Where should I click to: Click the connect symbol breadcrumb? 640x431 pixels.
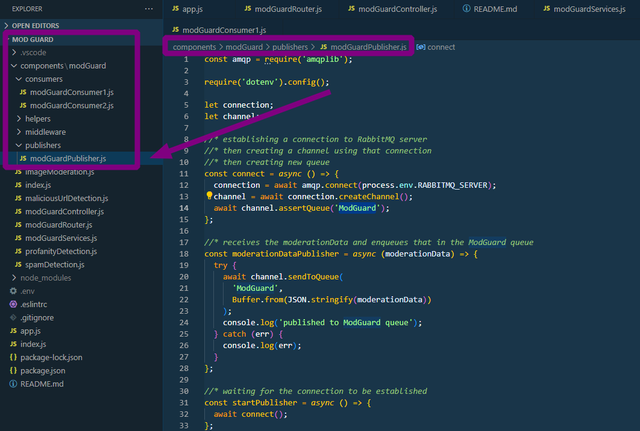[441, 47]
